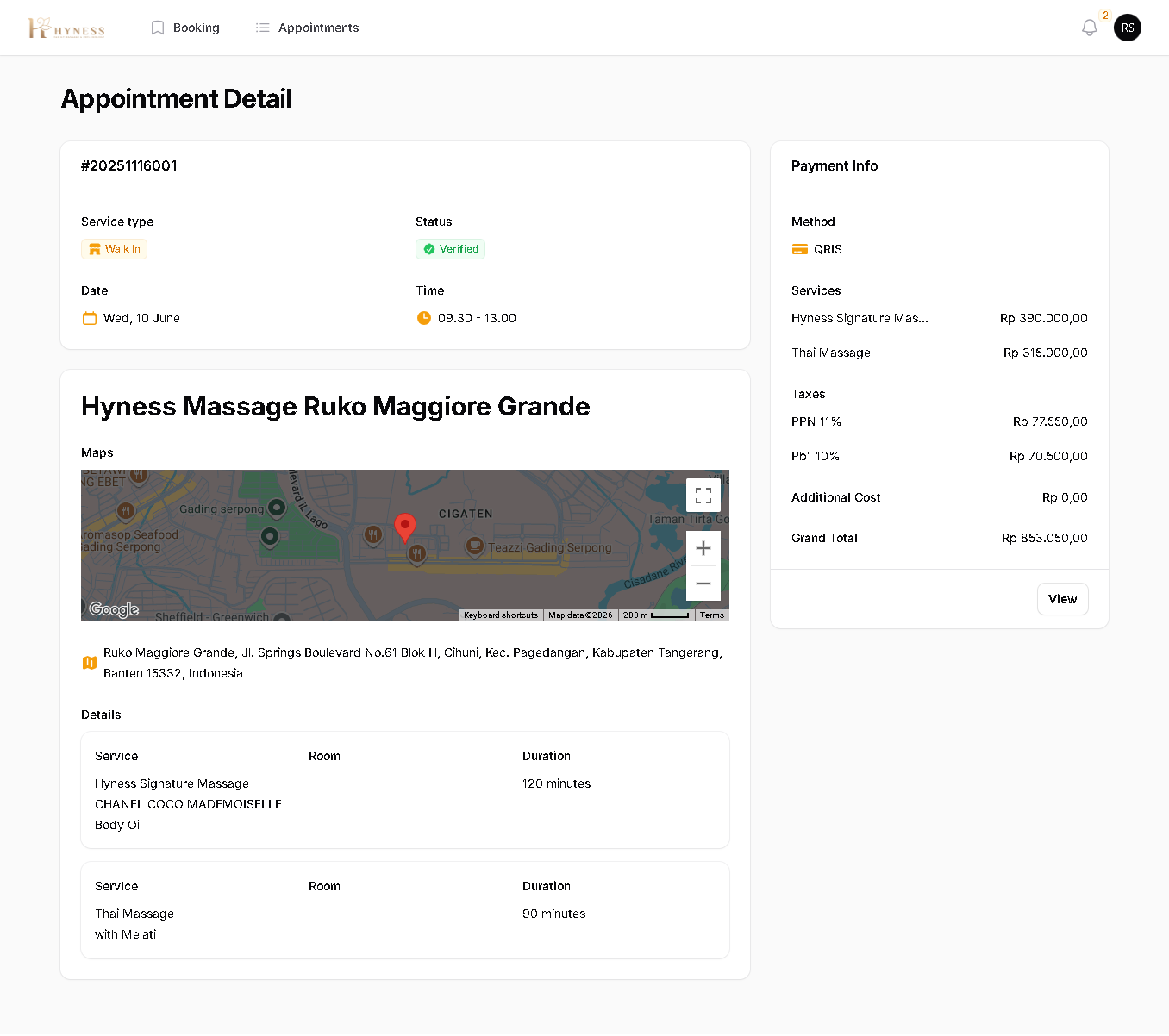Click PPN 11% tax amount Rp 77.550,00
The image size is (1169, 1036).
[1050, 421]
